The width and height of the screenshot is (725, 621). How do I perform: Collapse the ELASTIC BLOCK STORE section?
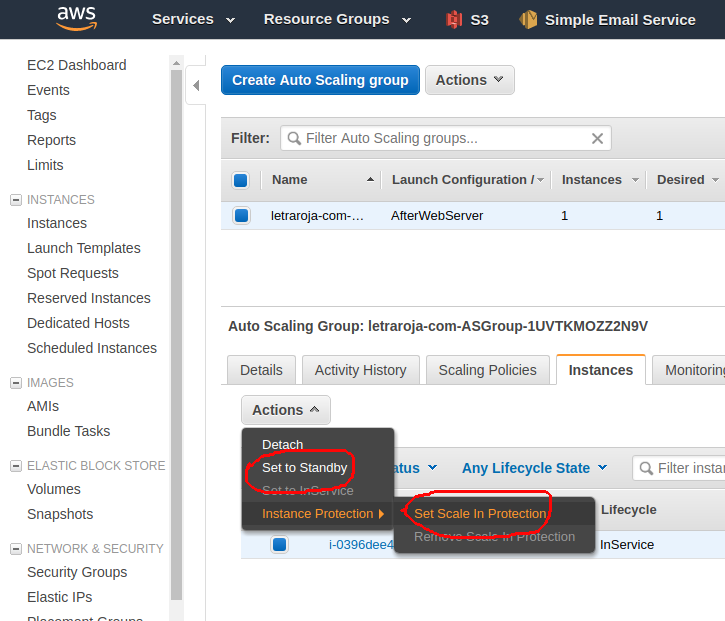[16, 466]
